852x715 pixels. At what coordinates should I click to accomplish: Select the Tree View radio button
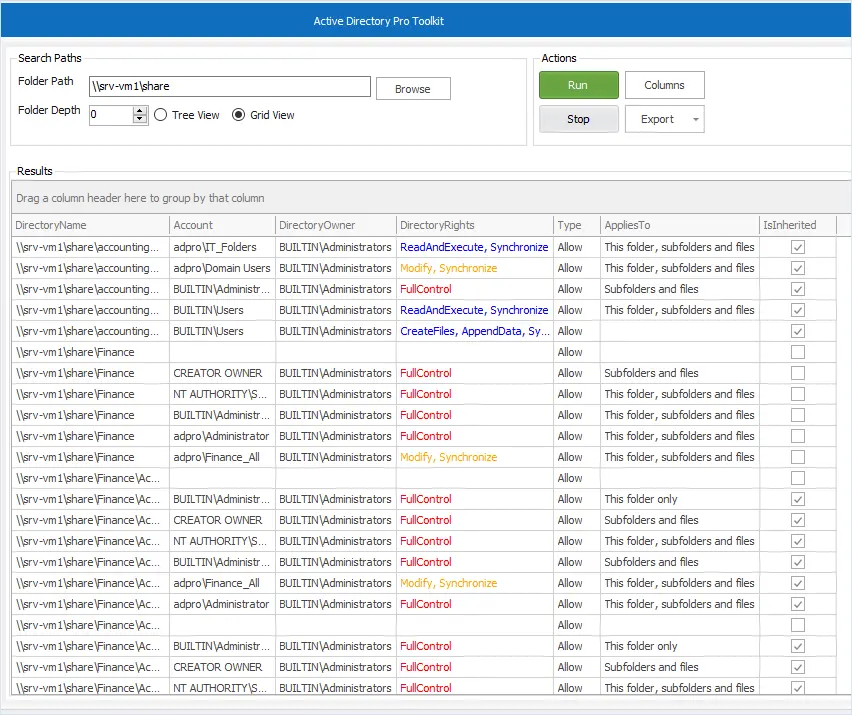coord(160,115)
